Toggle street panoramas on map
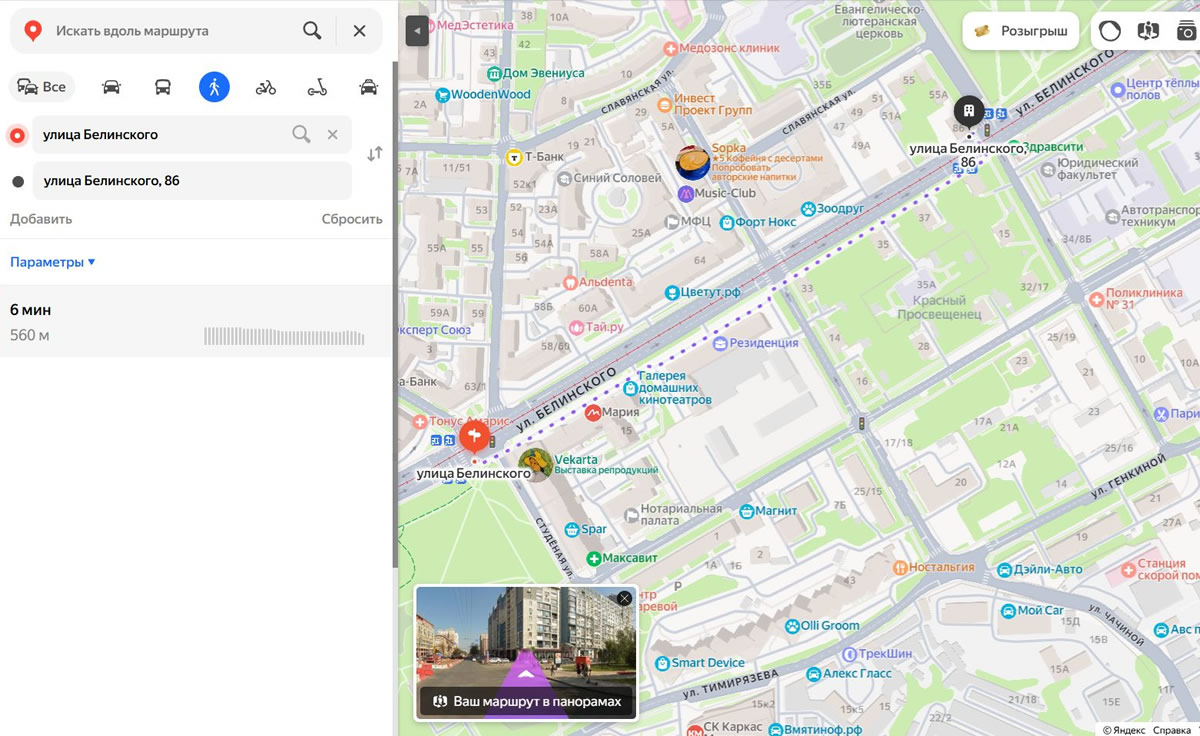The image size is (1200, 736). point(1148,31)
